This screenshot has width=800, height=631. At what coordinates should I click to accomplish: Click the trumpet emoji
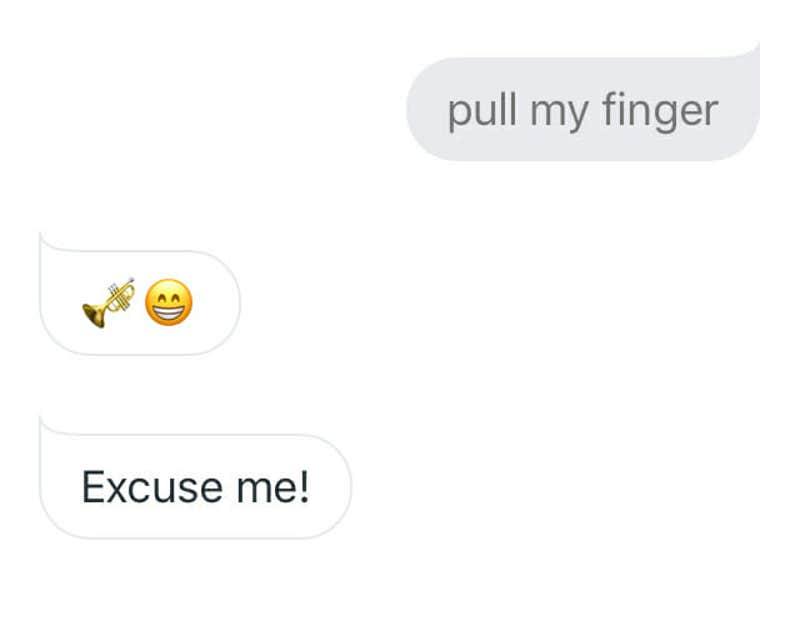pos(108,304)
